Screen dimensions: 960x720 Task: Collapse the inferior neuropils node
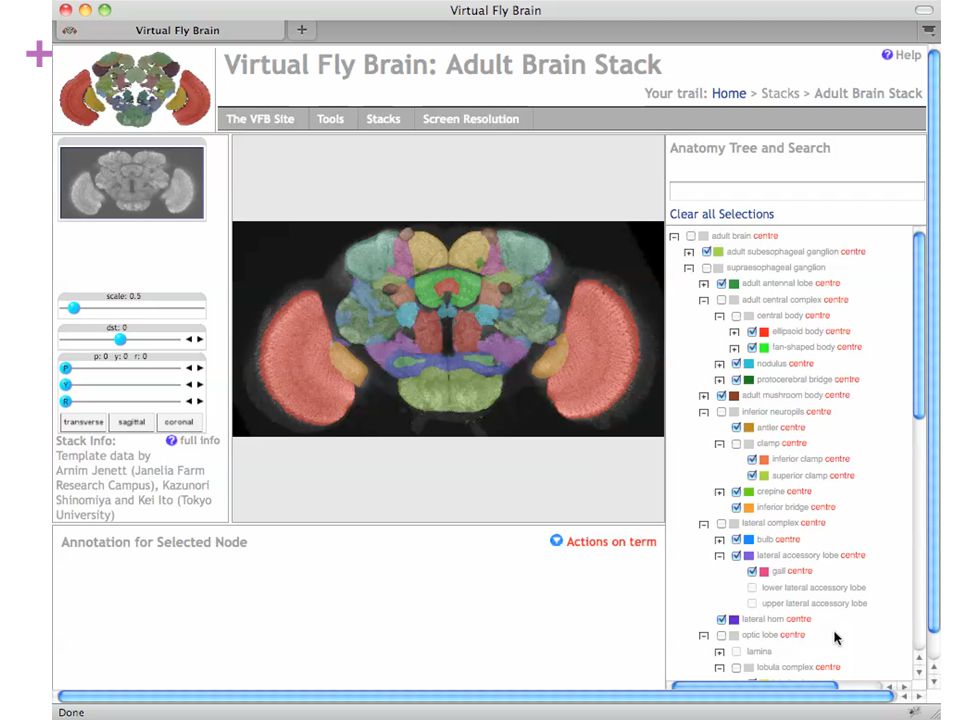click(x=704, y=413)
